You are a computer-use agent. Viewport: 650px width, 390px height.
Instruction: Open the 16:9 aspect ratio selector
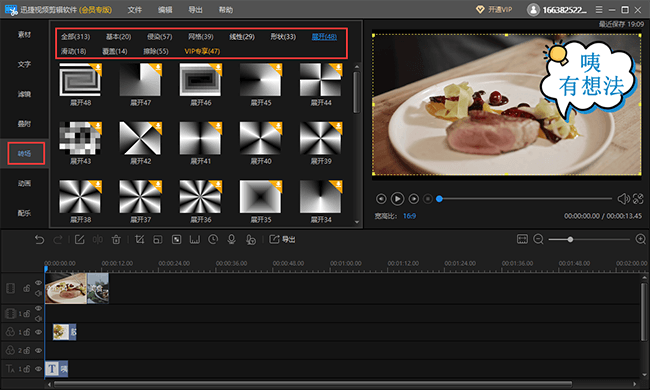[x=409, y=216]
